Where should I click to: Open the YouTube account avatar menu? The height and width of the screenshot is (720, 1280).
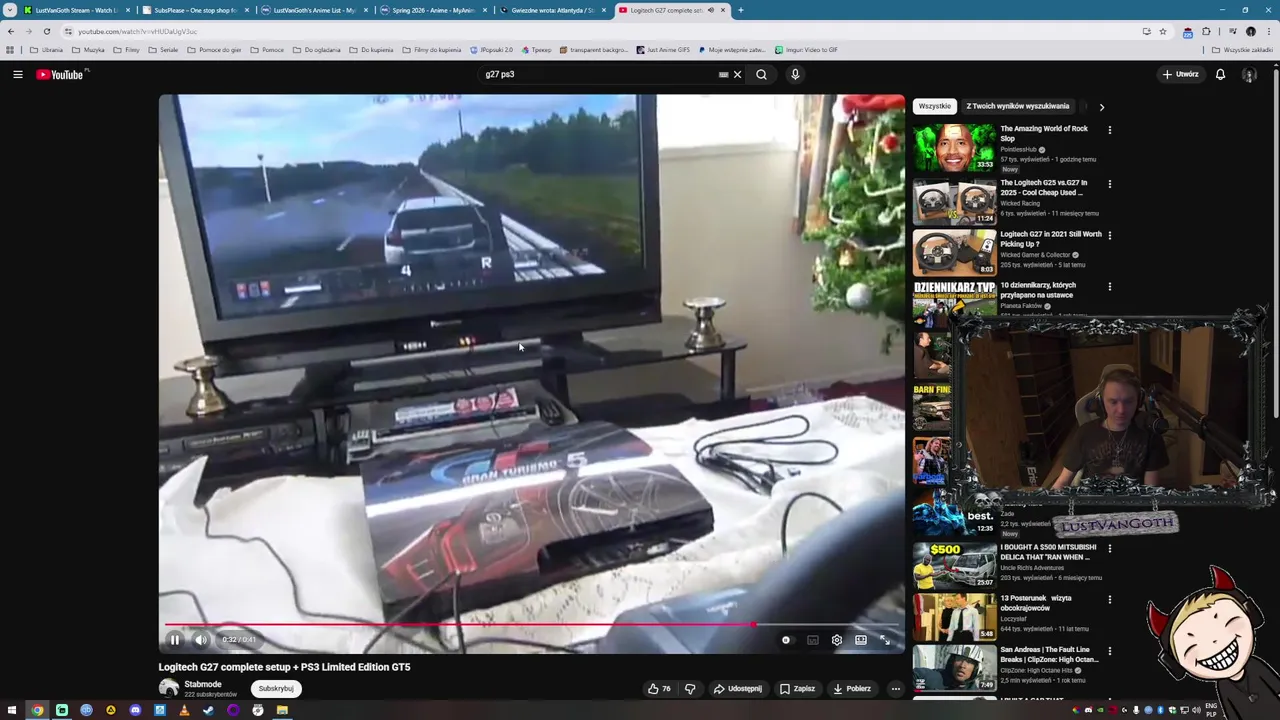click(x=1249, y=74)
